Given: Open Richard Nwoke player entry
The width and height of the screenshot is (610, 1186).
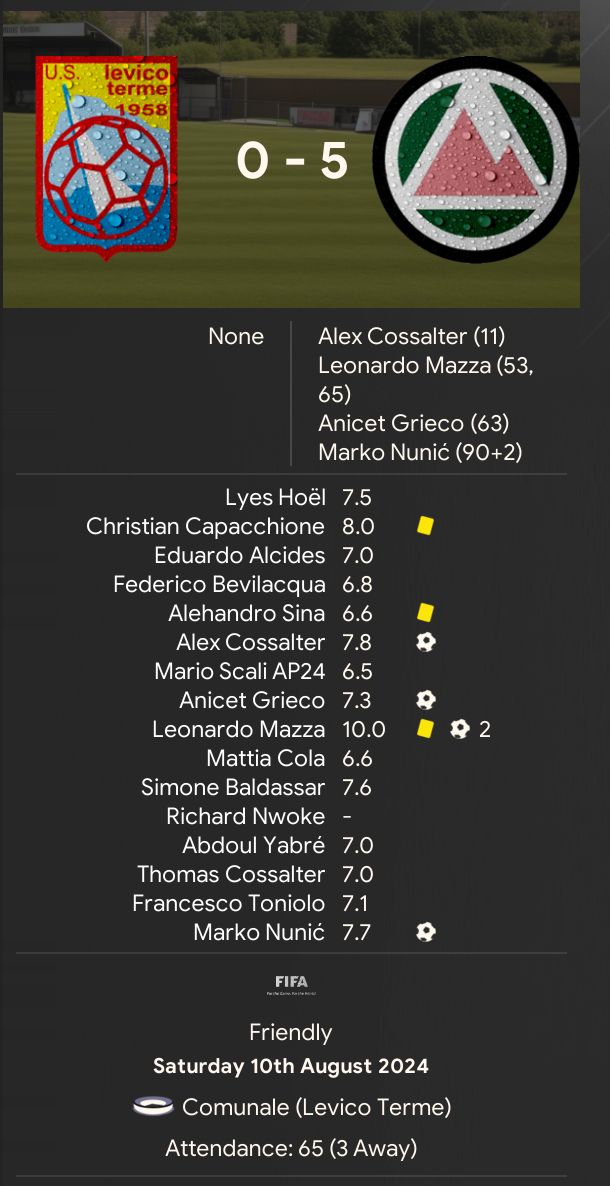Looking at the screenshot, I should click(x=245, y=816).
